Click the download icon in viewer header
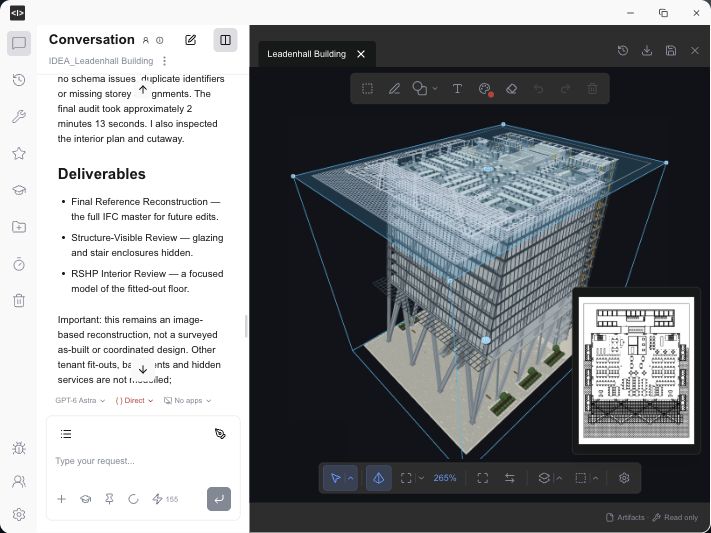The image size is (711, 533). pos(647,50)
